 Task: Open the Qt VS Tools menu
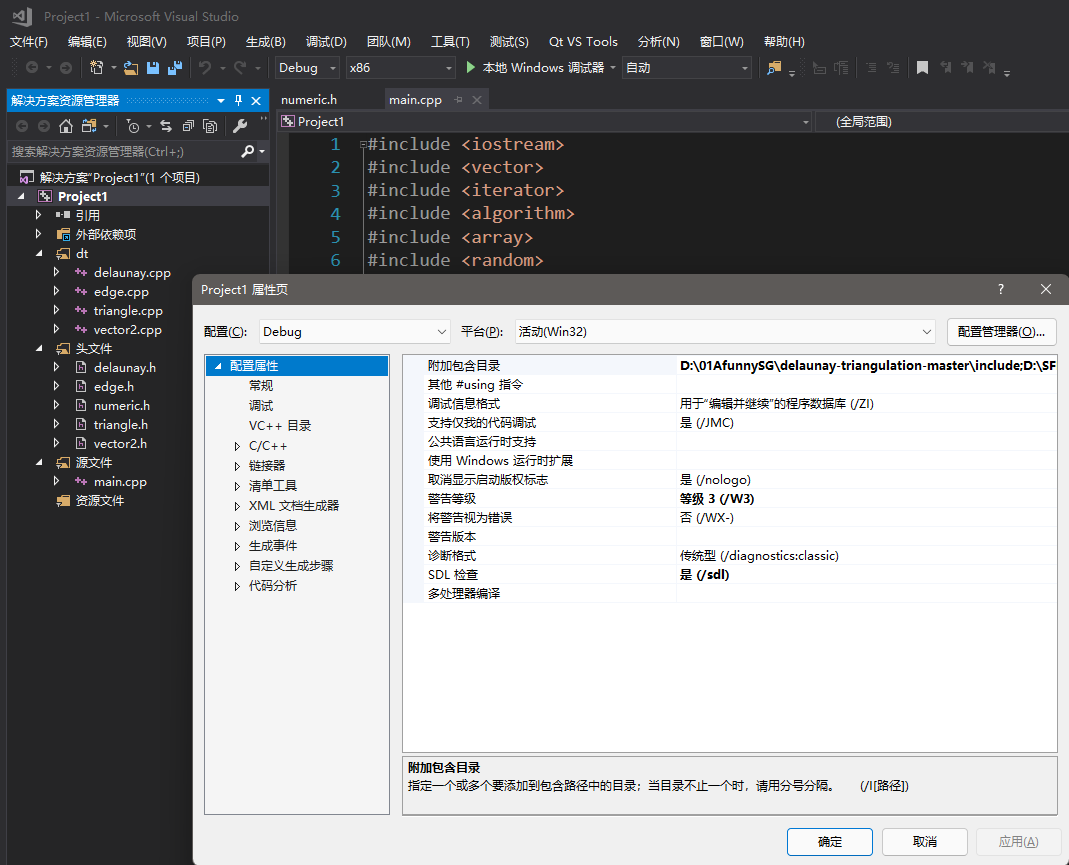click(x=583, y=42)
